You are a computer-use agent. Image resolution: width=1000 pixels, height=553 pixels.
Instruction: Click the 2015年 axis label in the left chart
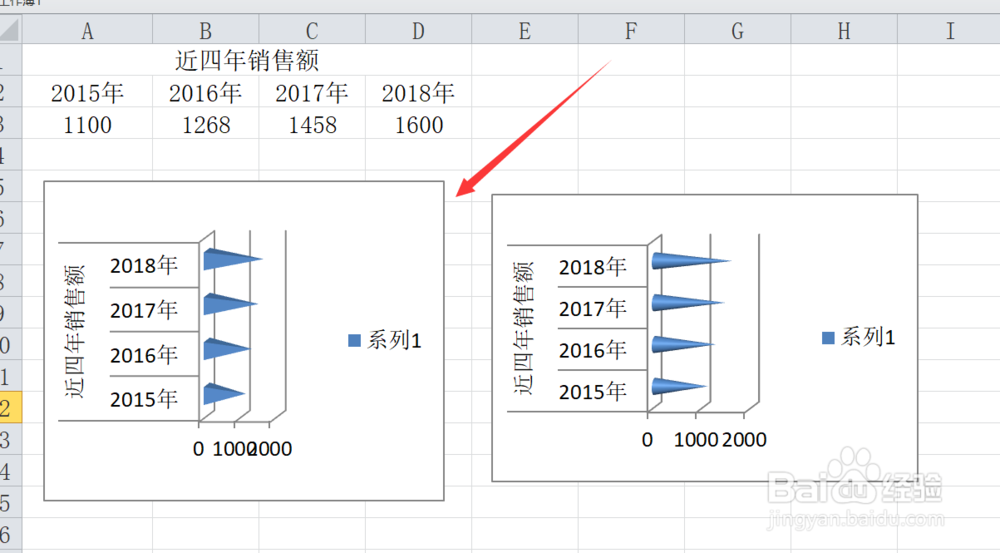coord(143,399)
